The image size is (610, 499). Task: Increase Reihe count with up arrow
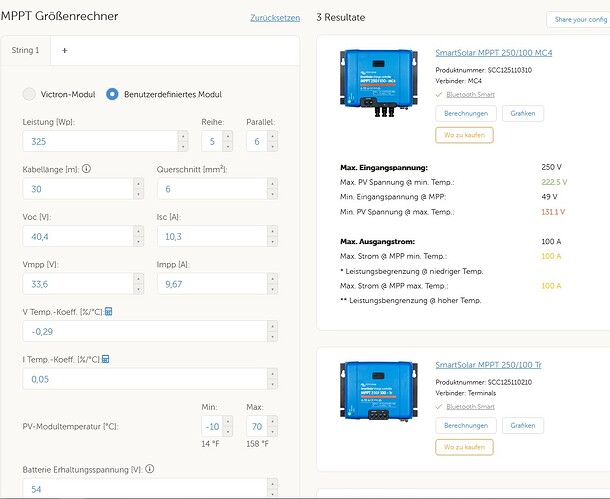point(228,136)
